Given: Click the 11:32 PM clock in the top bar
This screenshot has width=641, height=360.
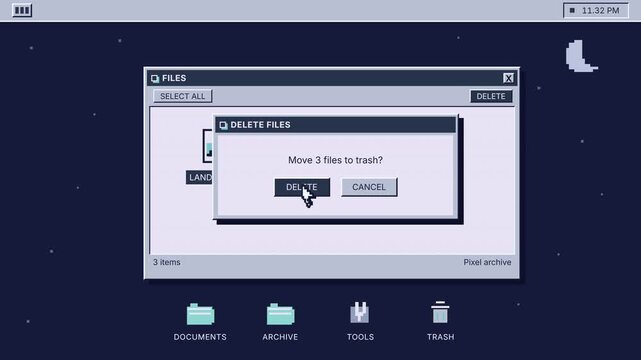Looking at the screenshot, I should click(596, 11).
